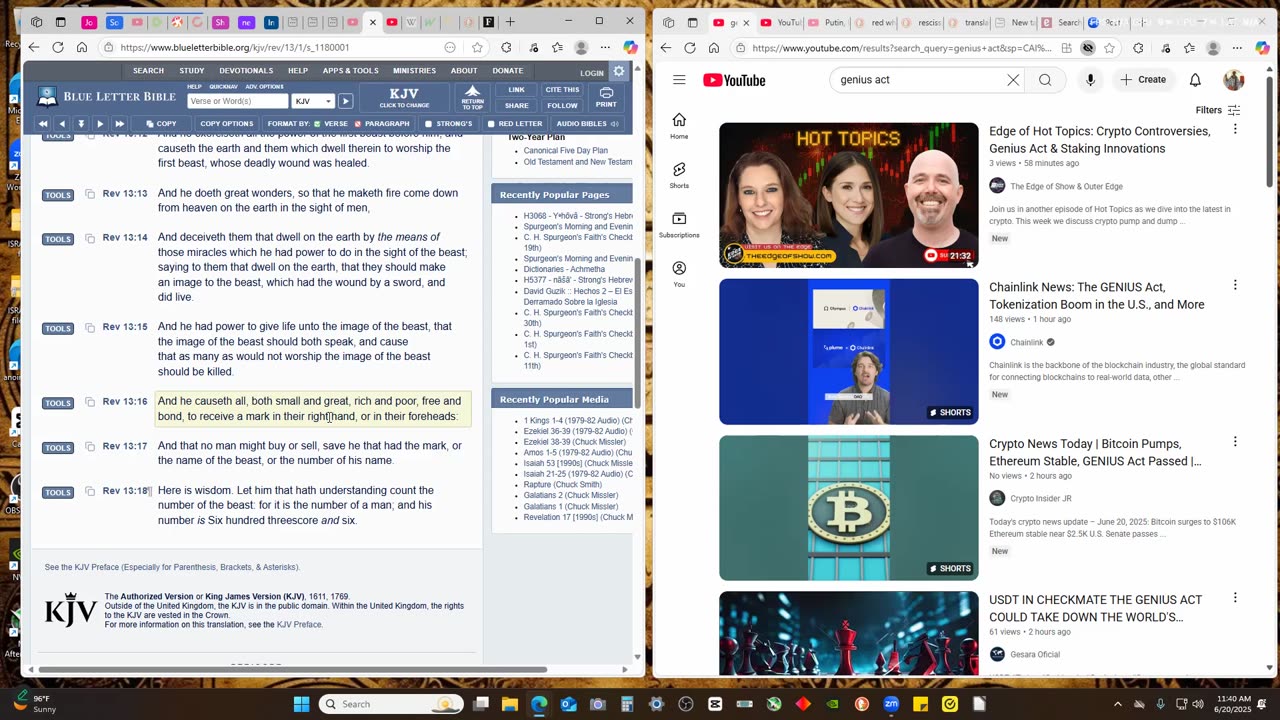
Task: Open the About menu
Action: click(464, 71)
